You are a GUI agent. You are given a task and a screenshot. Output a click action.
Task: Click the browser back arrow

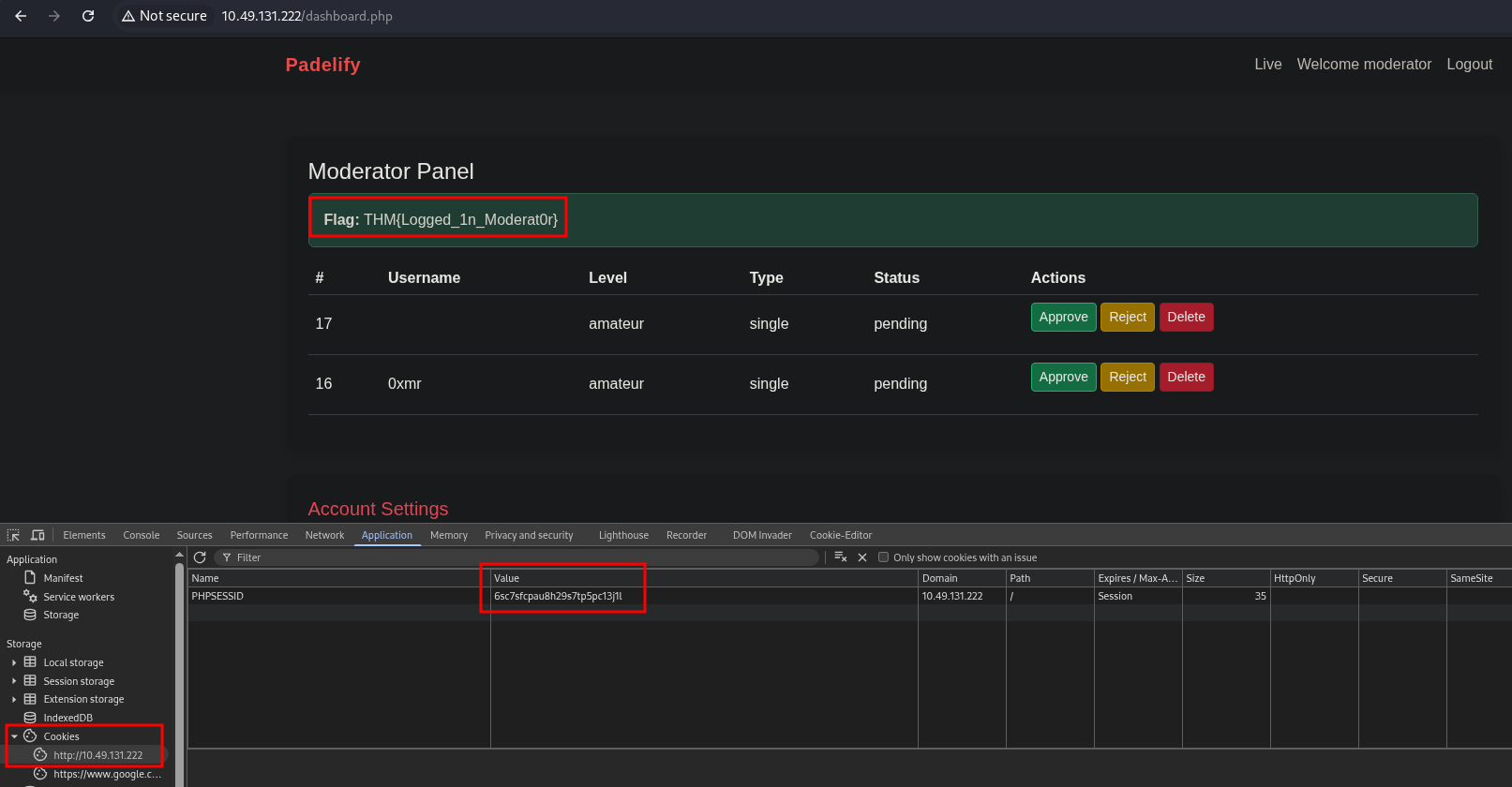(x=21, y=16)
